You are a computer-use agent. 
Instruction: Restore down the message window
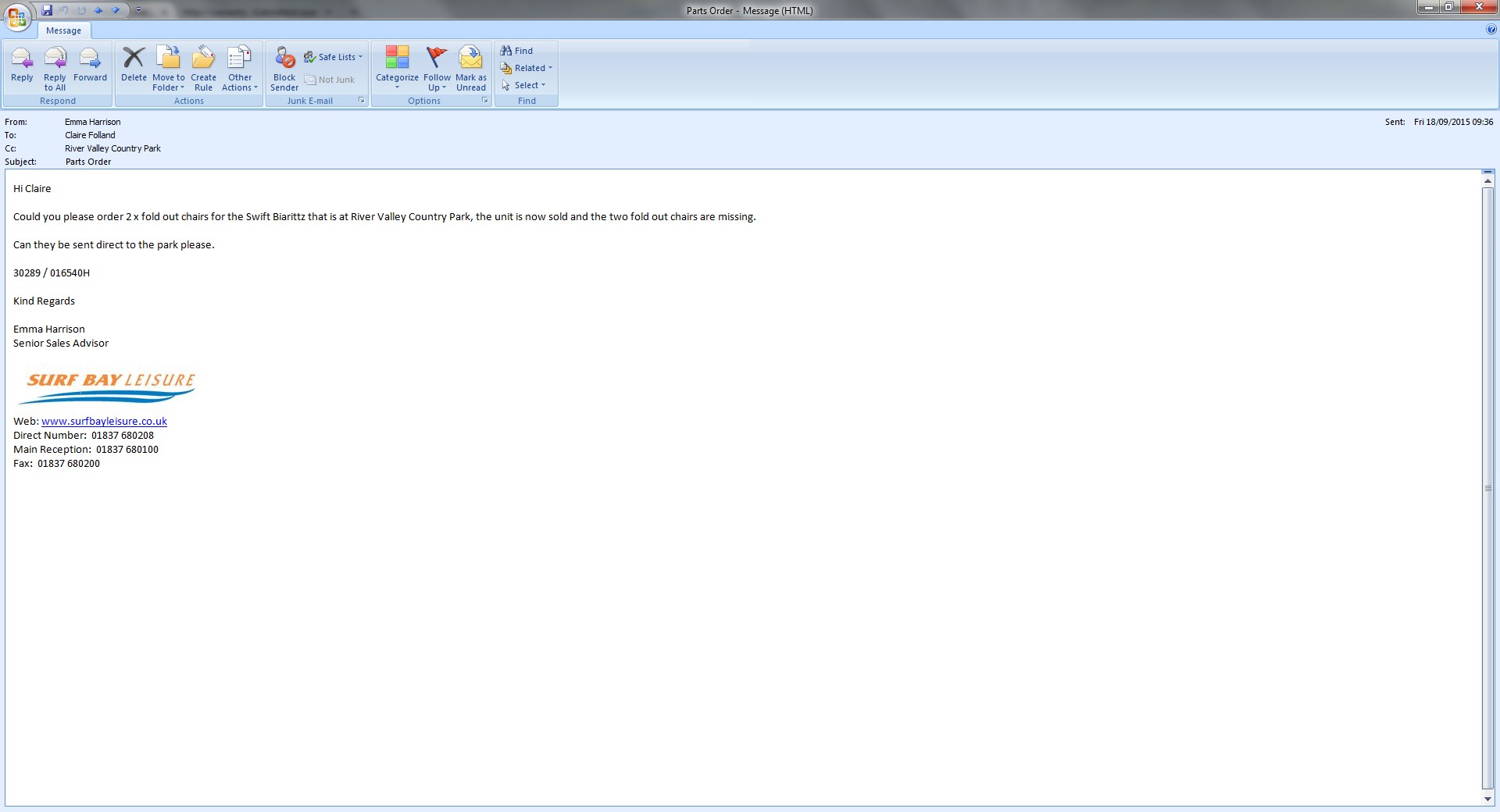(x=1449, y=7)
